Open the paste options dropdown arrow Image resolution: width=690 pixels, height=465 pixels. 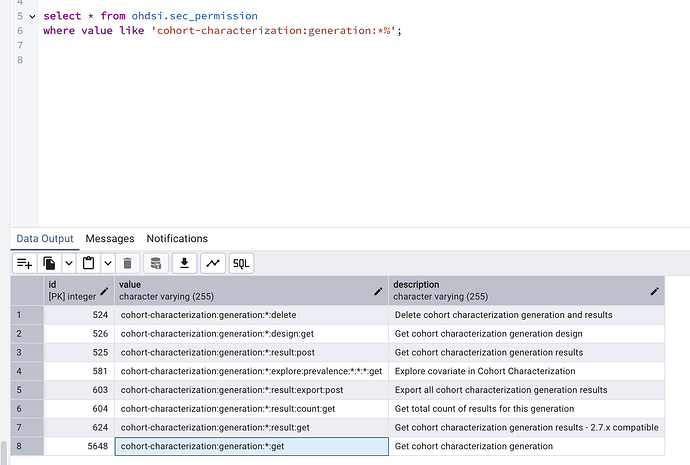coord(108,263)
